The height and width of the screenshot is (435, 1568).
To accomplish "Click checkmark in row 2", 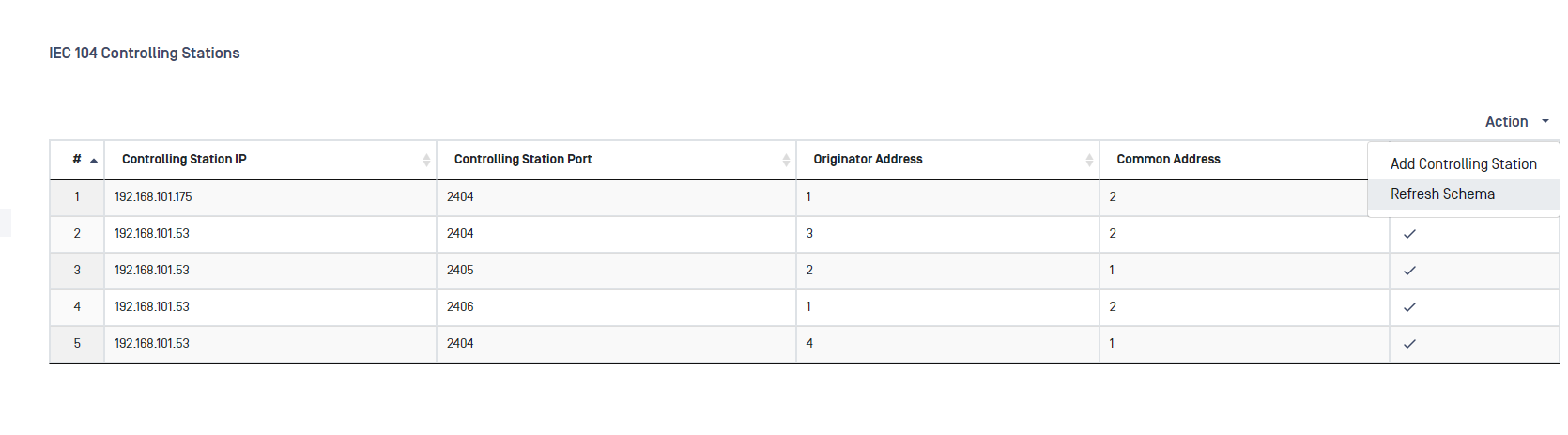I will click(x=1409, y=234).
